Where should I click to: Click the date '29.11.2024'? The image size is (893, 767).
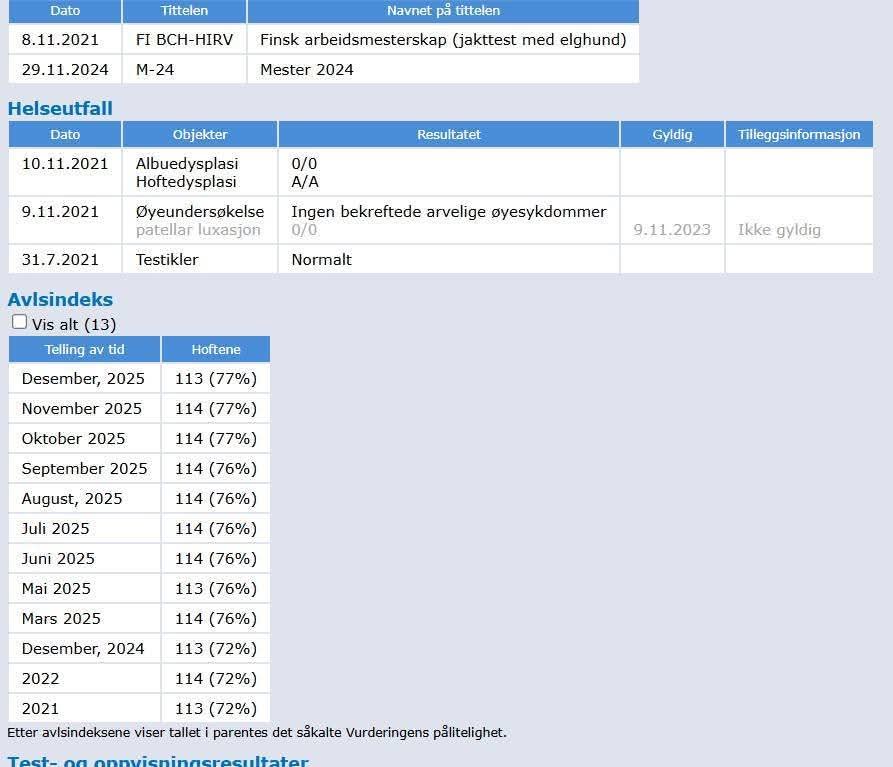[x=65, y=69]
